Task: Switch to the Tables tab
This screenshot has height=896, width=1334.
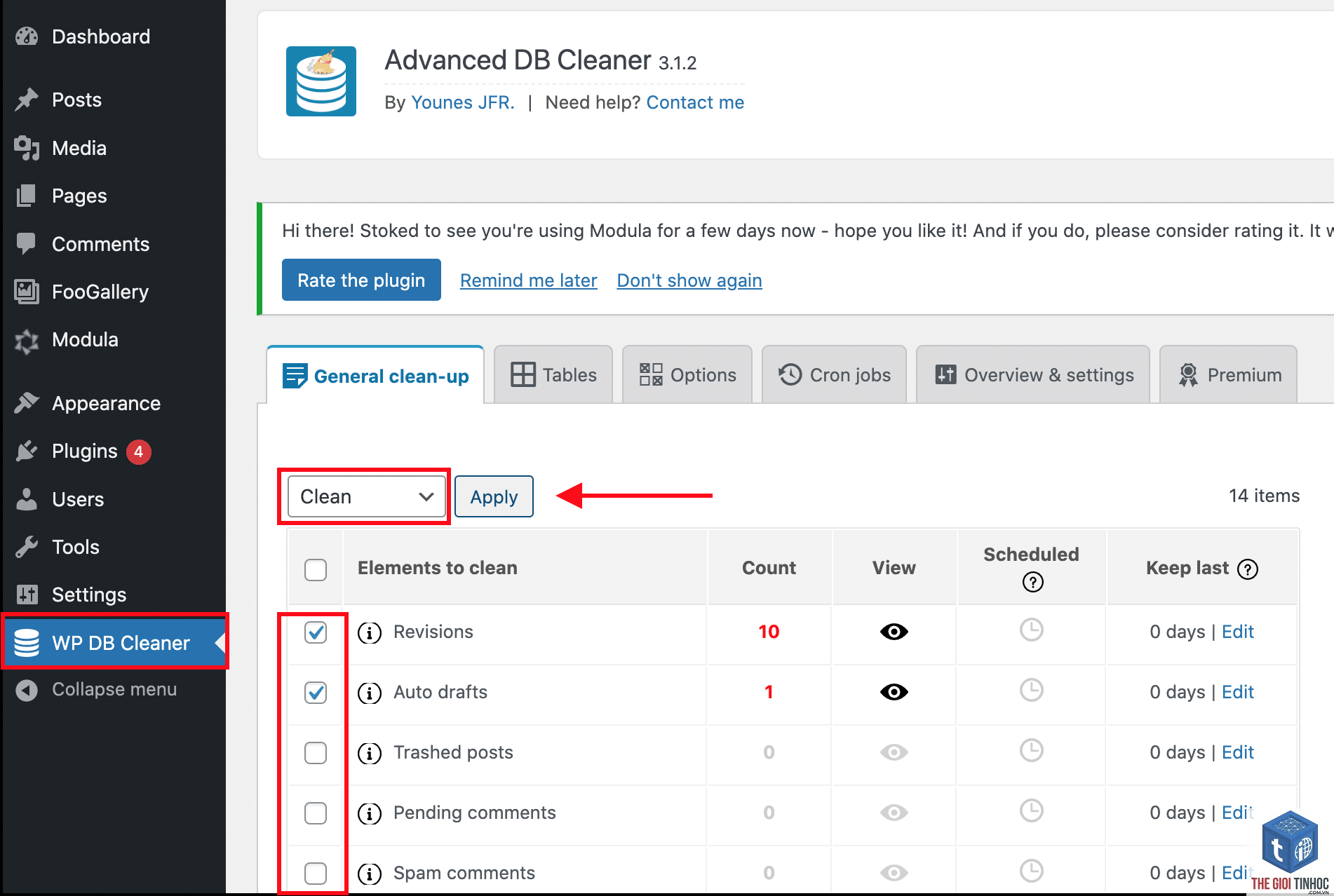Action: (x=553, y=375)
